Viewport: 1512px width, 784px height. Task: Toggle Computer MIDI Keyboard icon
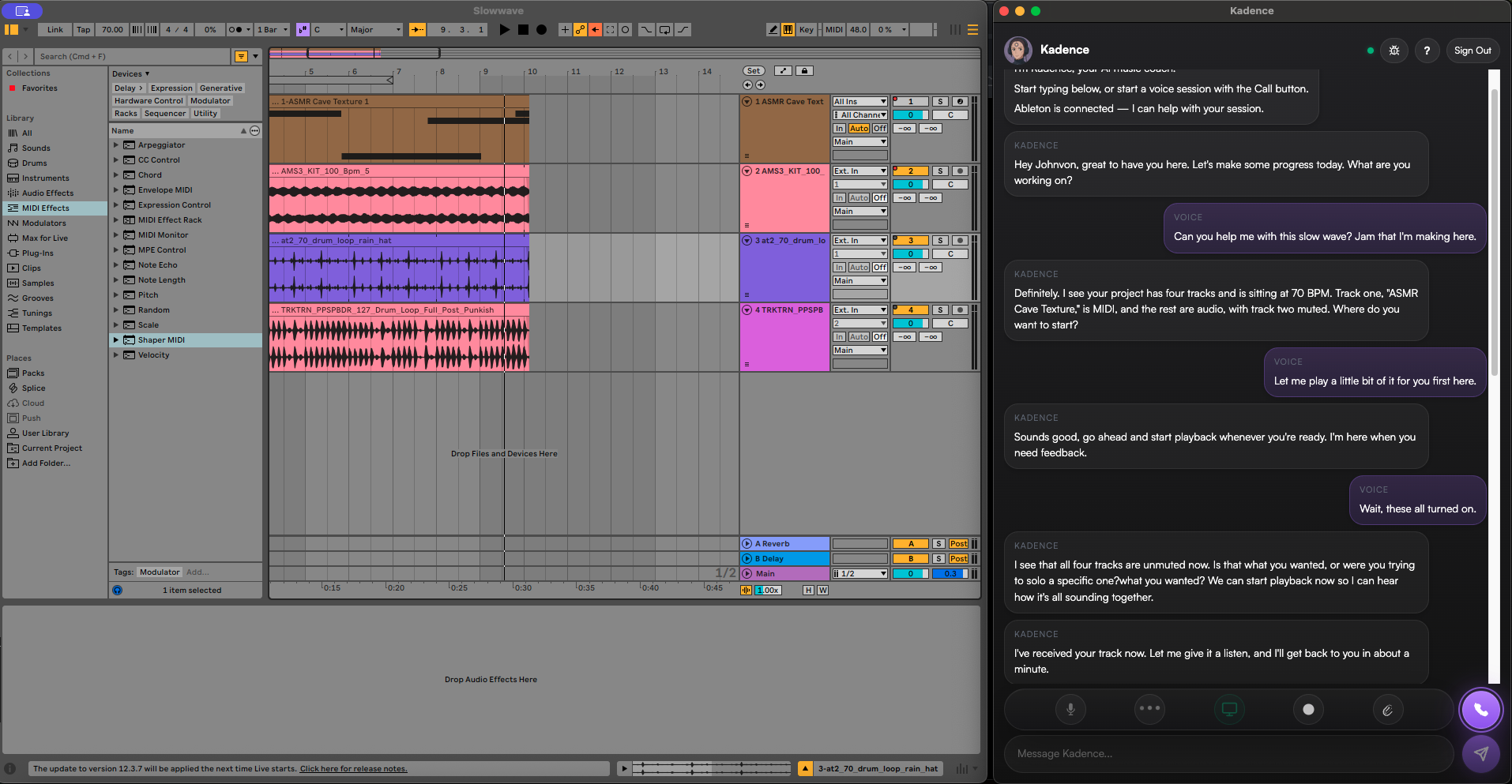coord(788,29)
